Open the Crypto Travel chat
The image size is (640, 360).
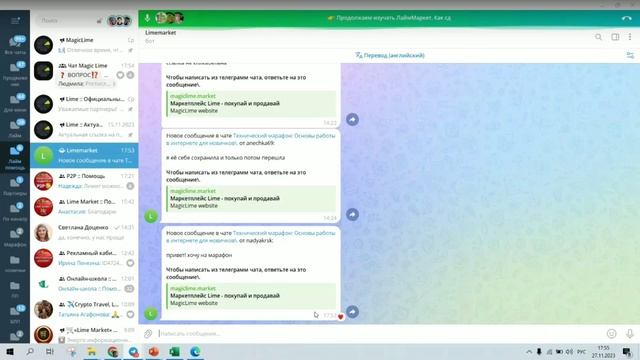click(84, 309)
